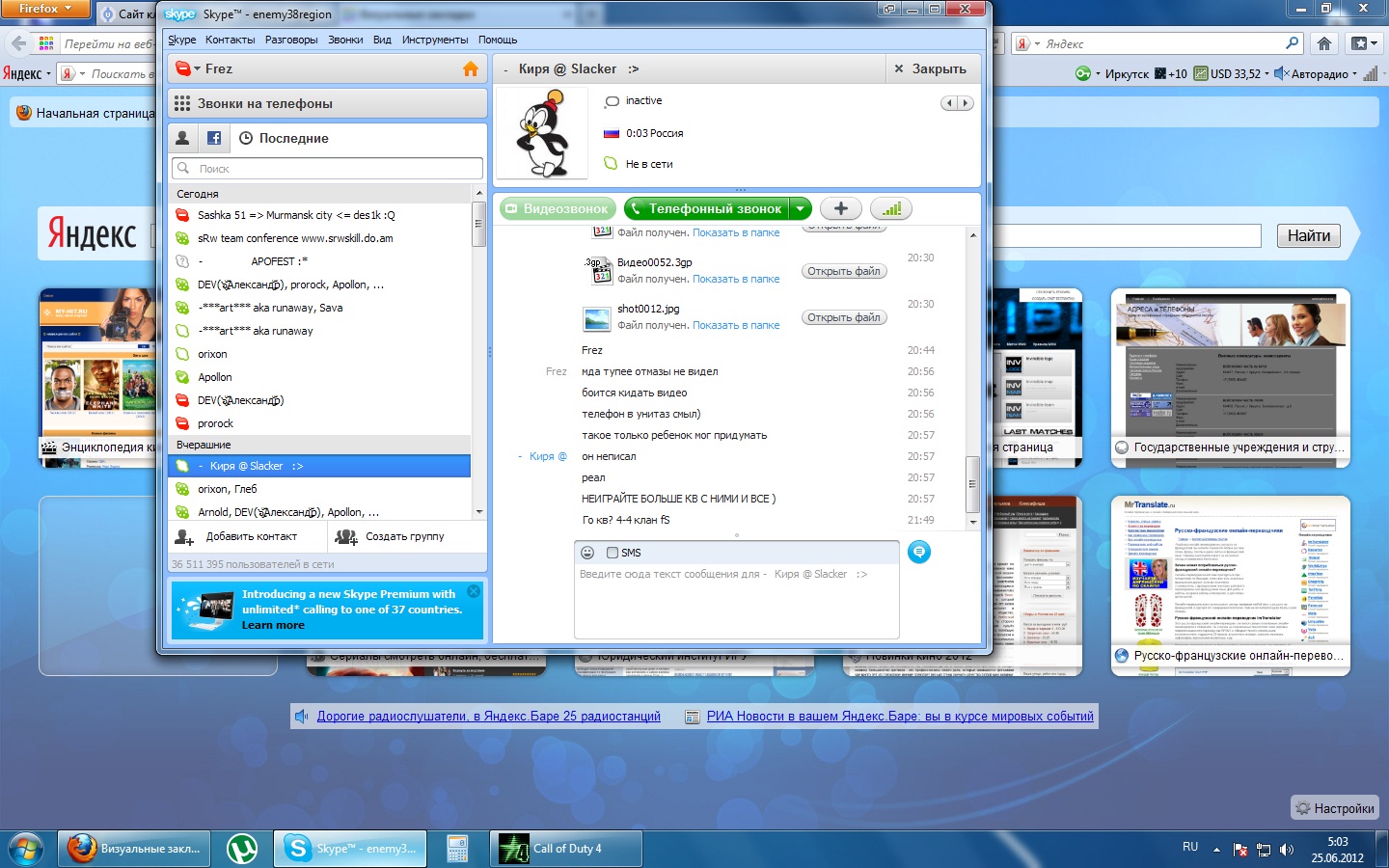Image resolution: width=1389 pixels, height=868 pixels.
Task: Click the Skype Home icon
Action: [471, 69]
